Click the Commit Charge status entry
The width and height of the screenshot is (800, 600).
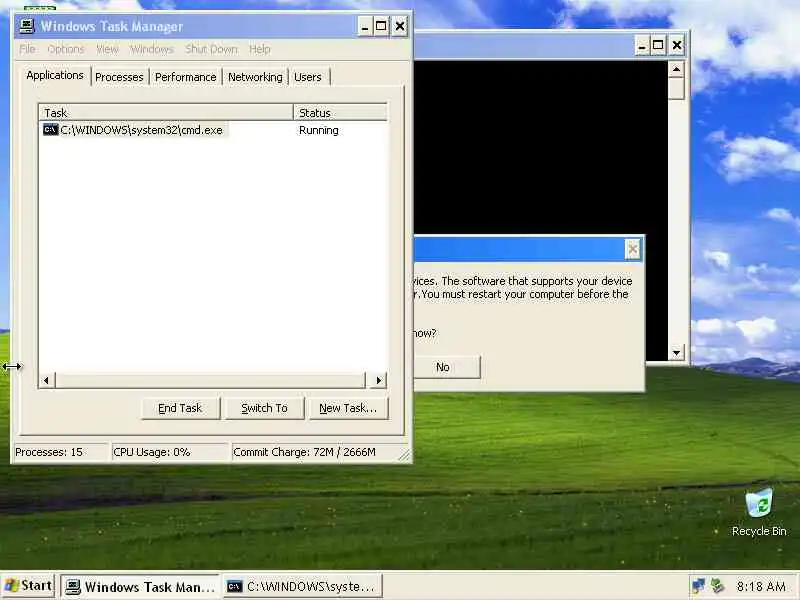click(x=315, y=452)
